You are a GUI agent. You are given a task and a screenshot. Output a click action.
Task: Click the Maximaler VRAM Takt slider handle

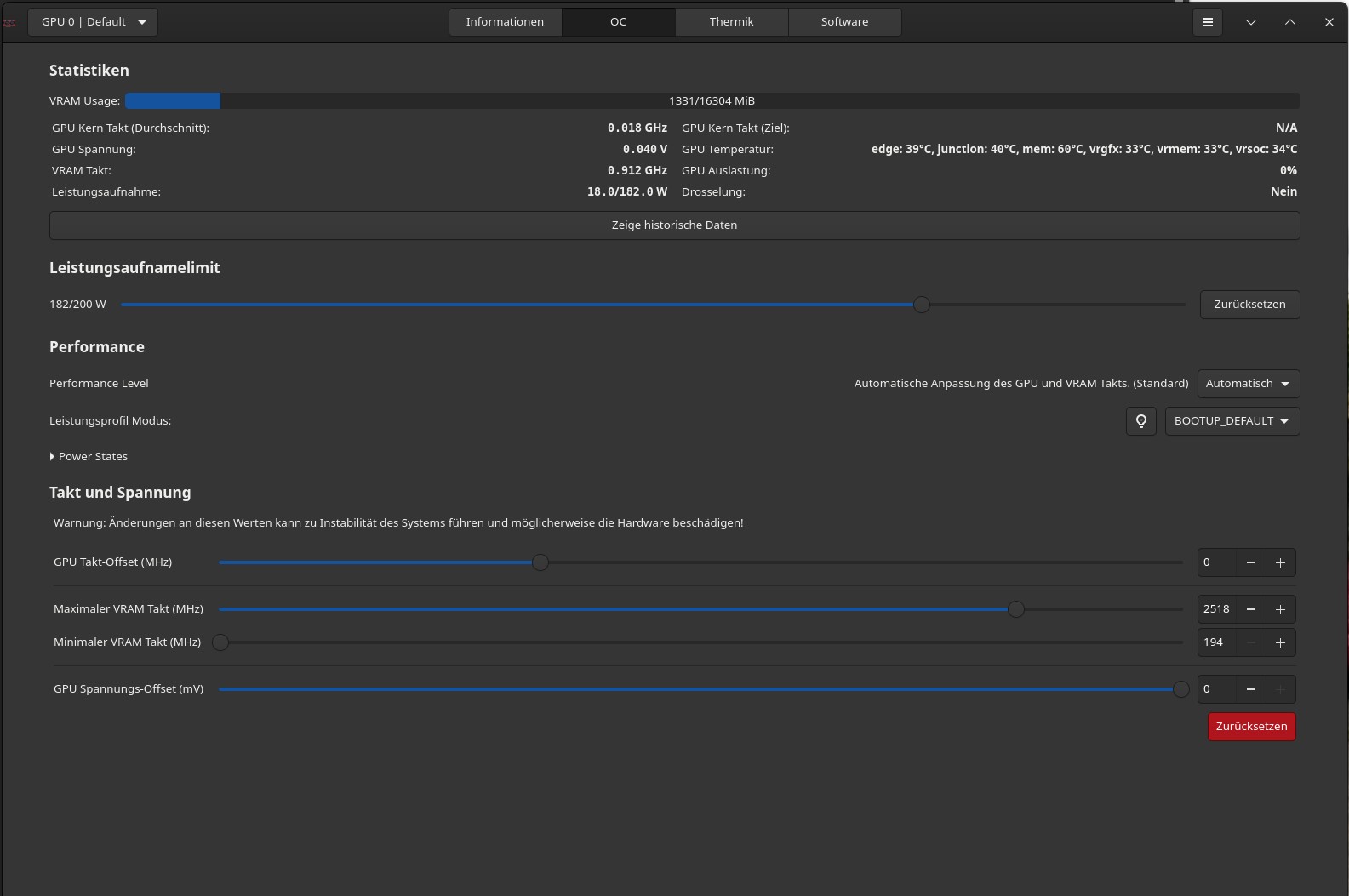coord(1015,609)
